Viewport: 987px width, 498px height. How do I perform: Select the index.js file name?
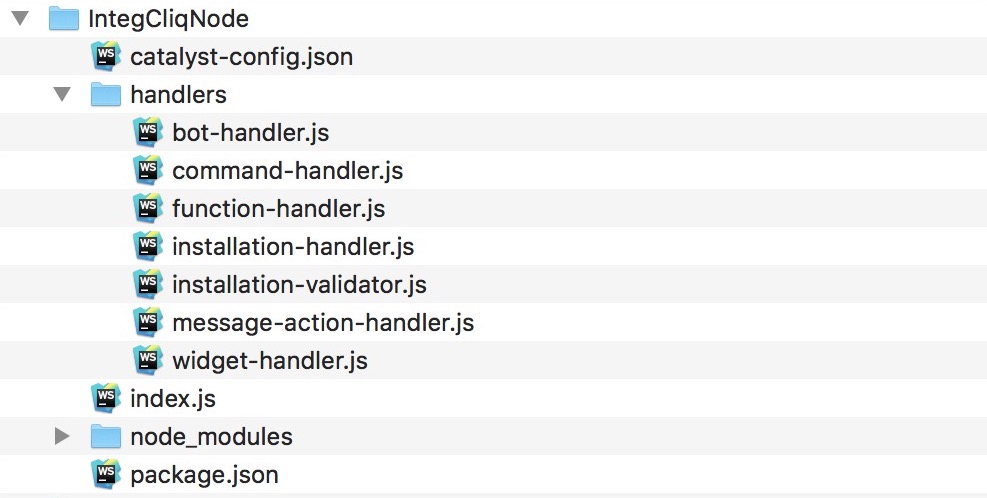point(173,398)
